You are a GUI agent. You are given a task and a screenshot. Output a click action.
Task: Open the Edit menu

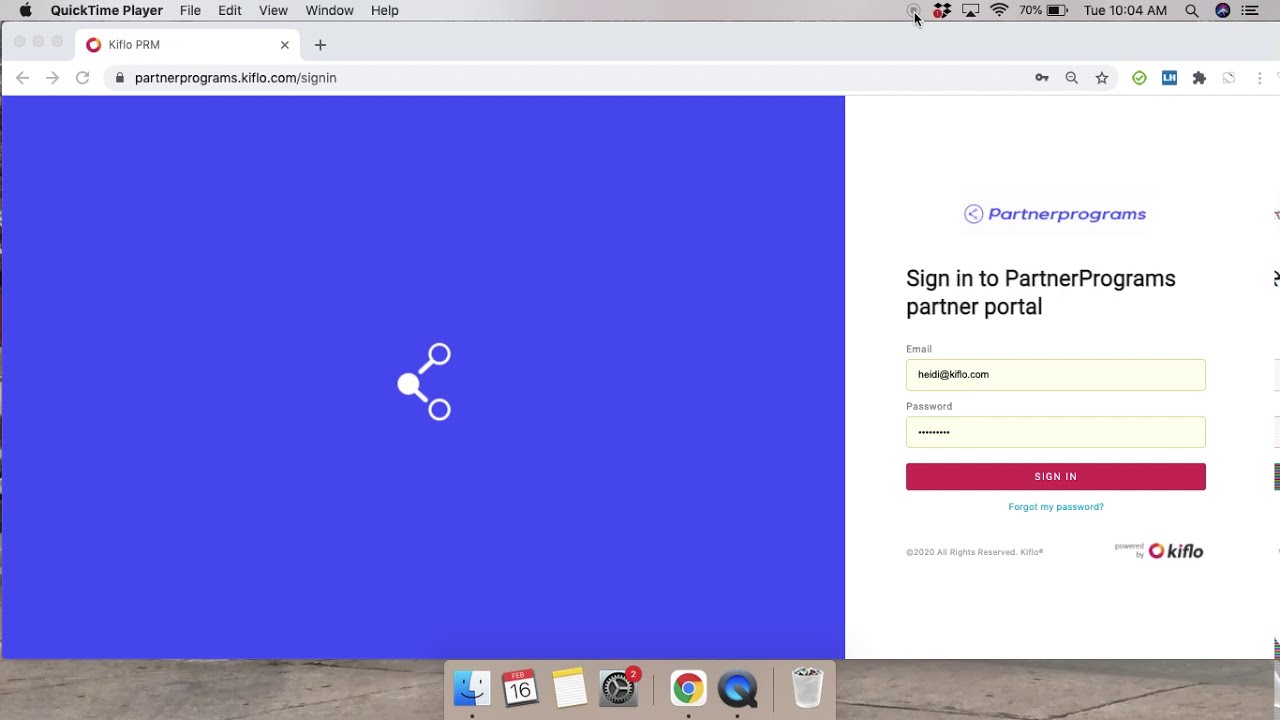230,10
